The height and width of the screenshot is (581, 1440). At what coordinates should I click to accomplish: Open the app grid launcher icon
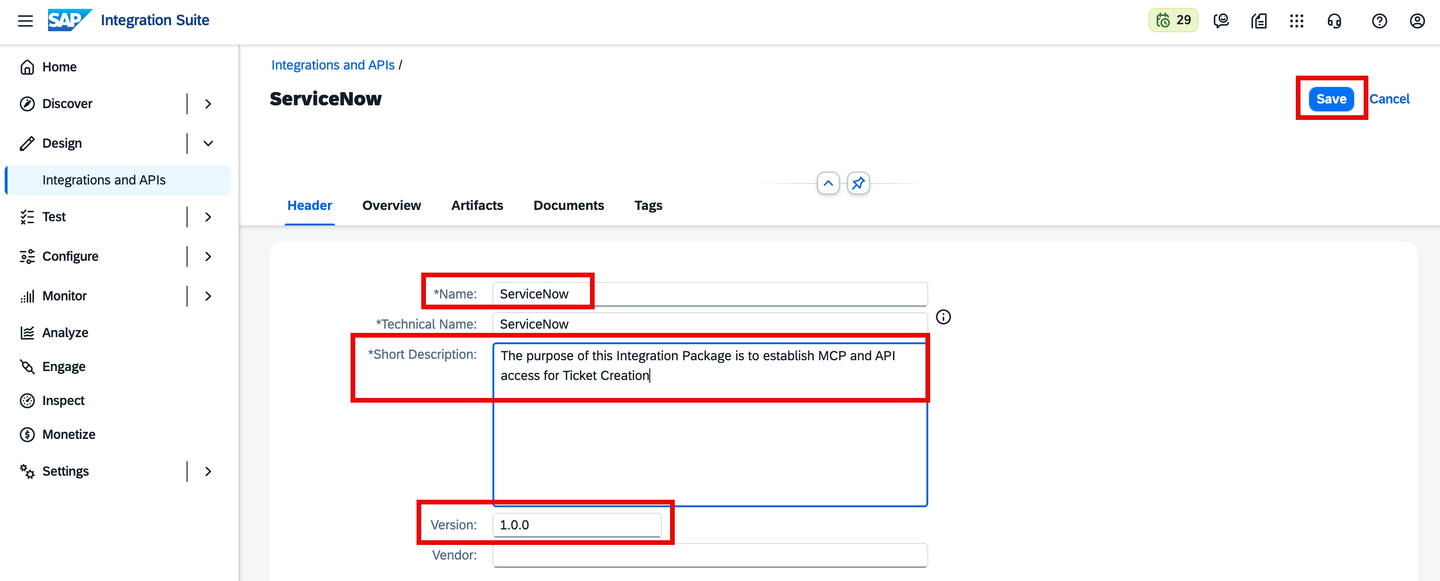pyautogui.click(x=1297, y=21)
